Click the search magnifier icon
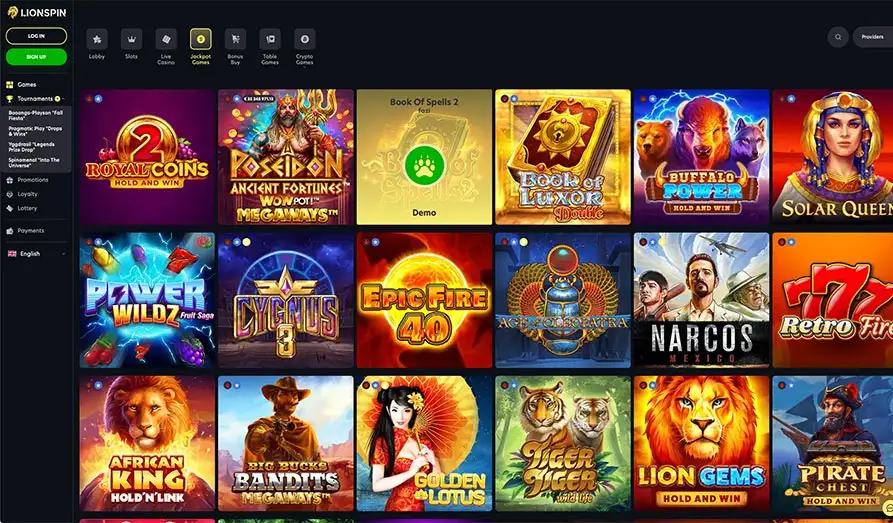Screen dimensions: 893x523 838,37
